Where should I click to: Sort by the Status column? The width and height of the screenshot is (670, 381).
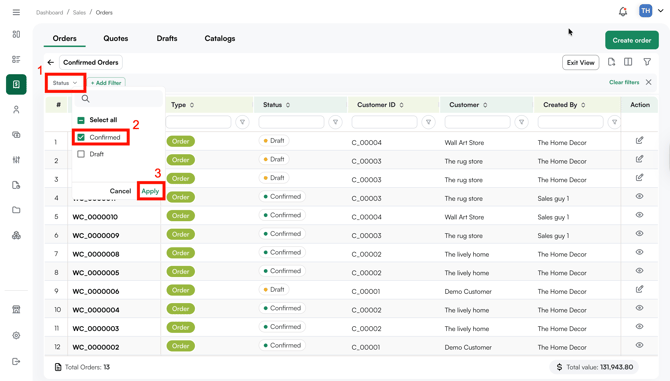[x=288, y=105]
